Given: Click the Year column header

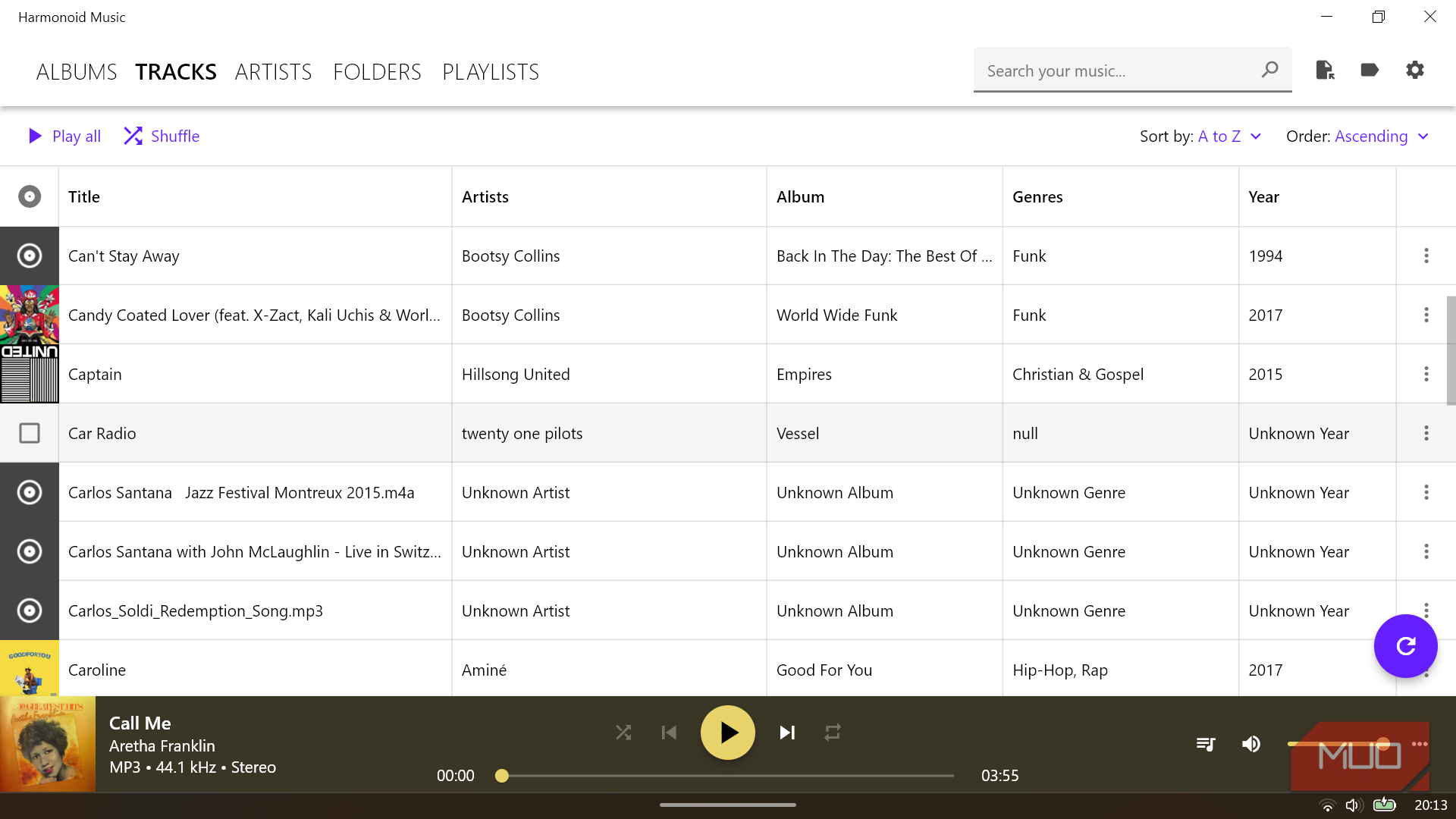Looking at the screenshot, I should click(1317, 197).
